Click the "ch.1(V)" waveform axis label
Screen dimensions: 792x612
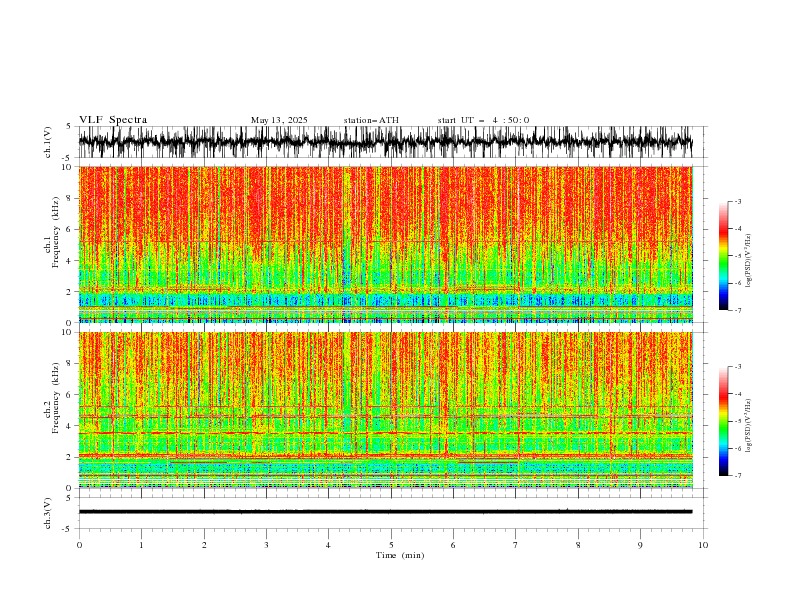[48, 142]
